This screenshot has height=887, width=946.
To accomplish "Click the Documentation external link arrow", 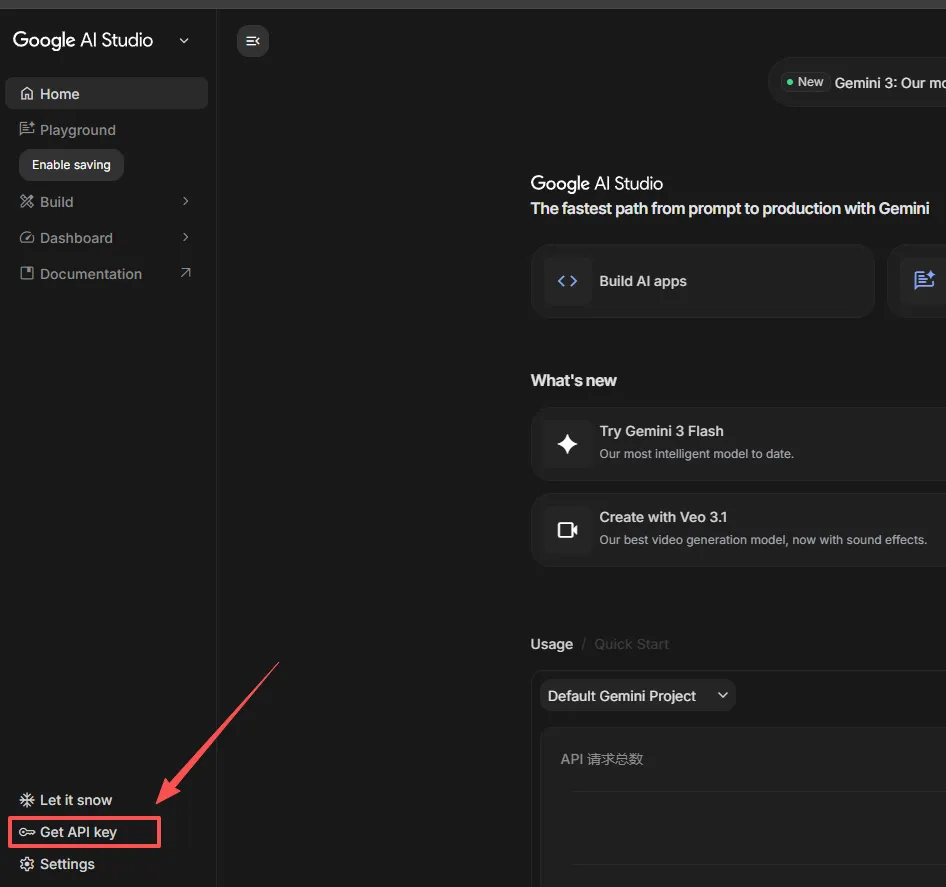I will (x=185, y=273).
